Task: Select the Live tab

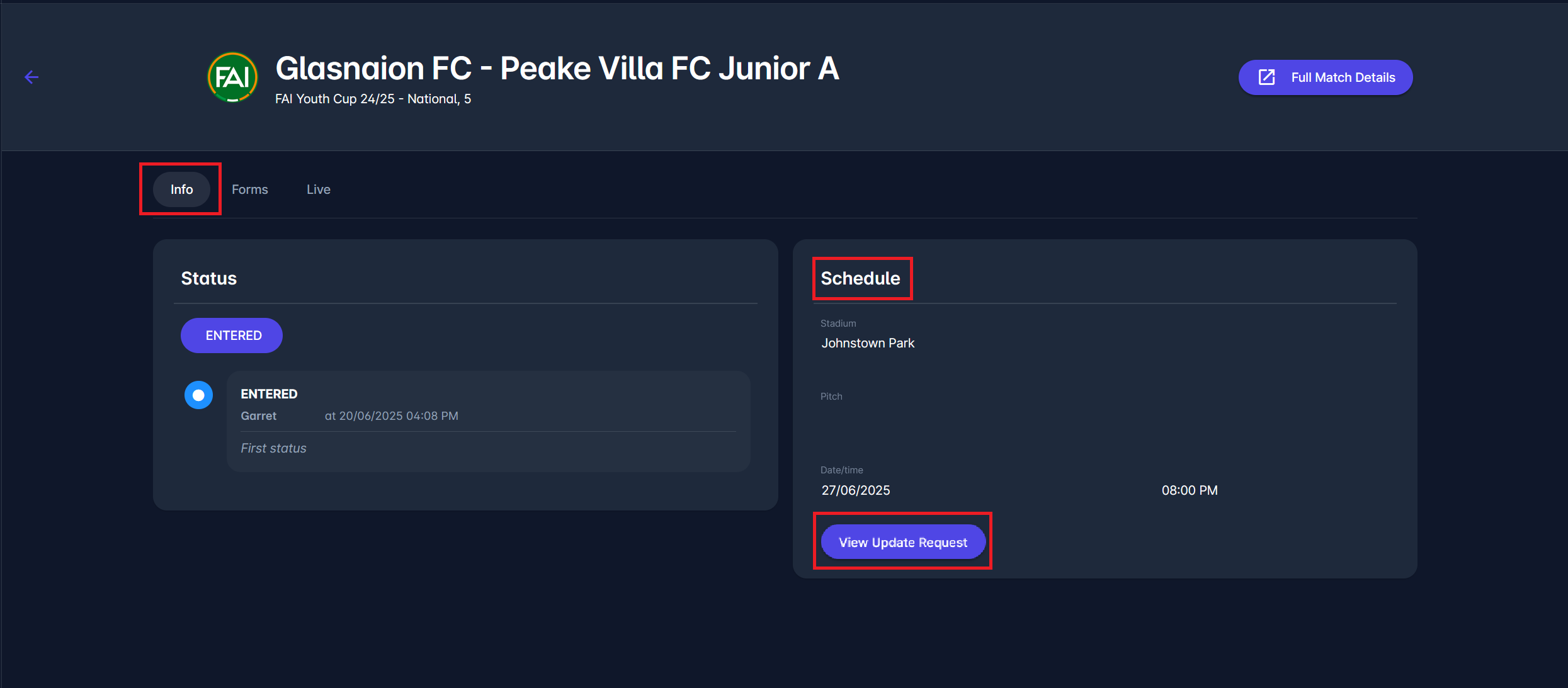Action: [318, 189]
